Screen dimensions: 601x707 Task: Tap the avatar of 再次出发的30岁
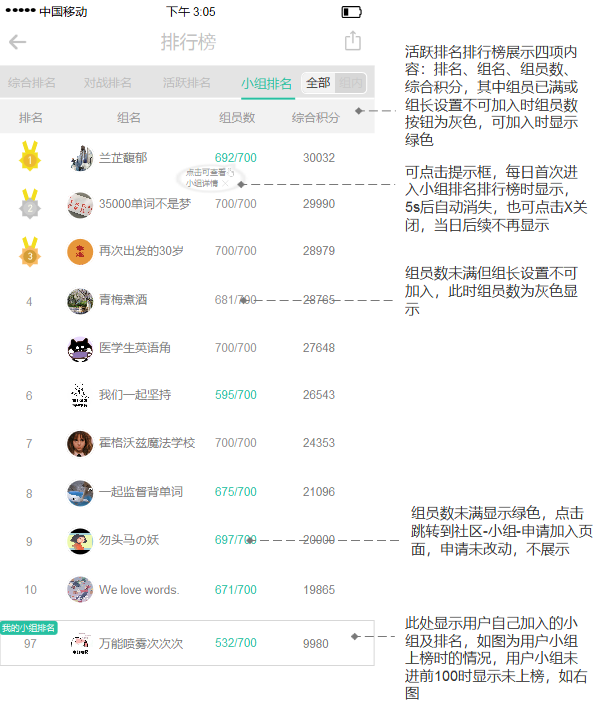(x=80, y=251)
